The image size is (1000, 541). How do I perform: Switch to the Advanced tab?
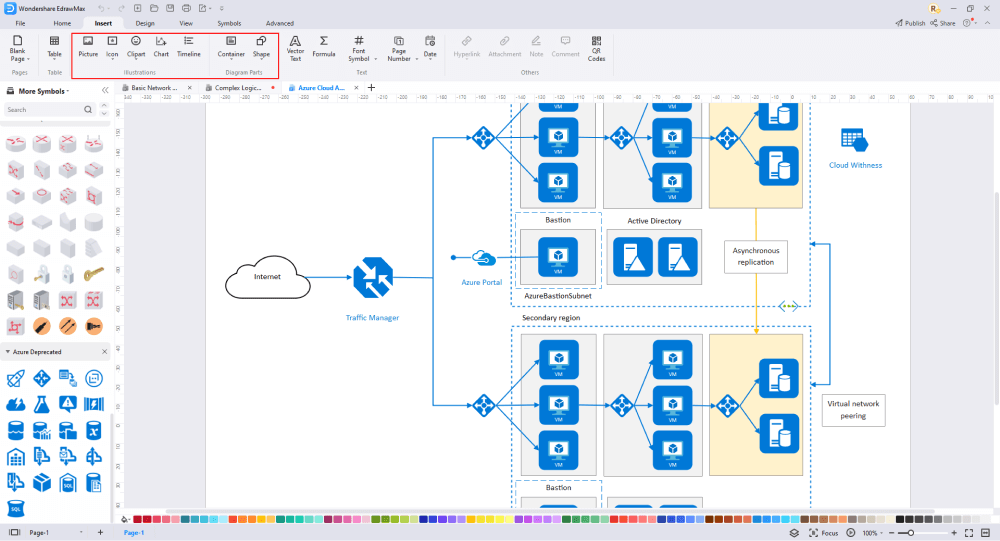(x=279, y=23)
